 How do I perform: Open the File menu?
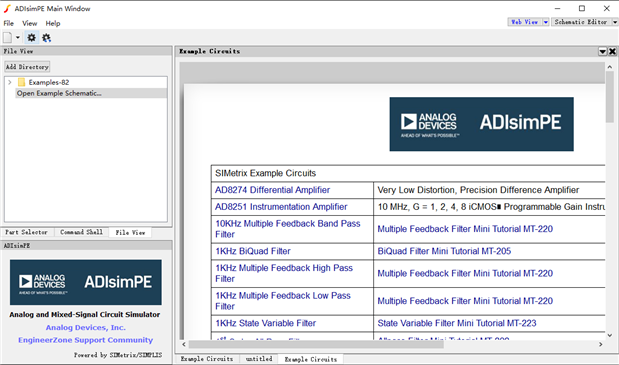click(x=8, y=23)
